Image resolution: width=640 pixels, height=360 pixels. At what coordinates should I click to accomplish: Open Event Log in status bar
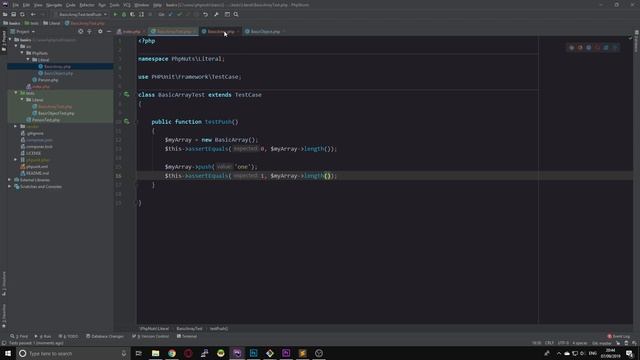[618, 336]
